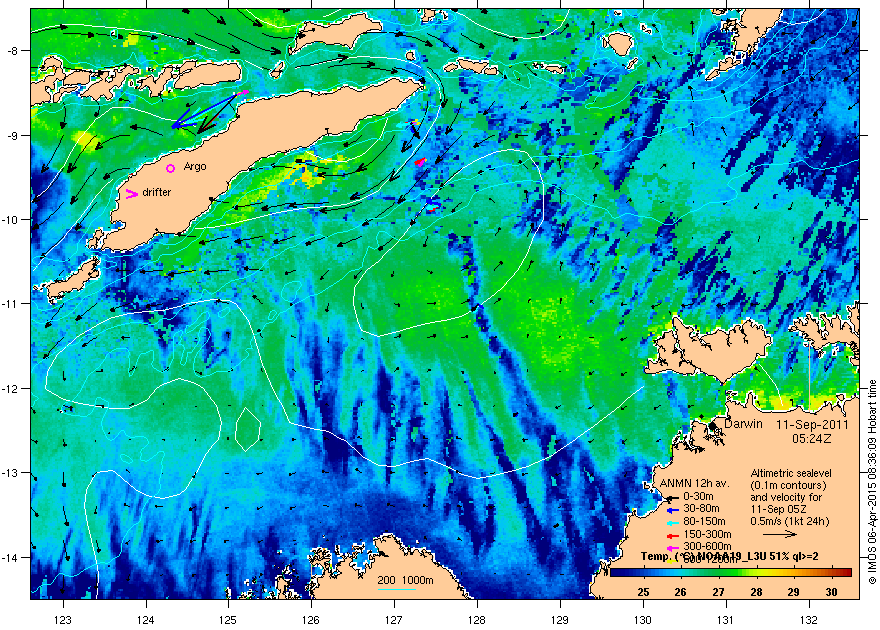Viewport: 880px width, 630px height.
Task: Click the -9 latitude axis label
Action: click(x=12, y=135)
